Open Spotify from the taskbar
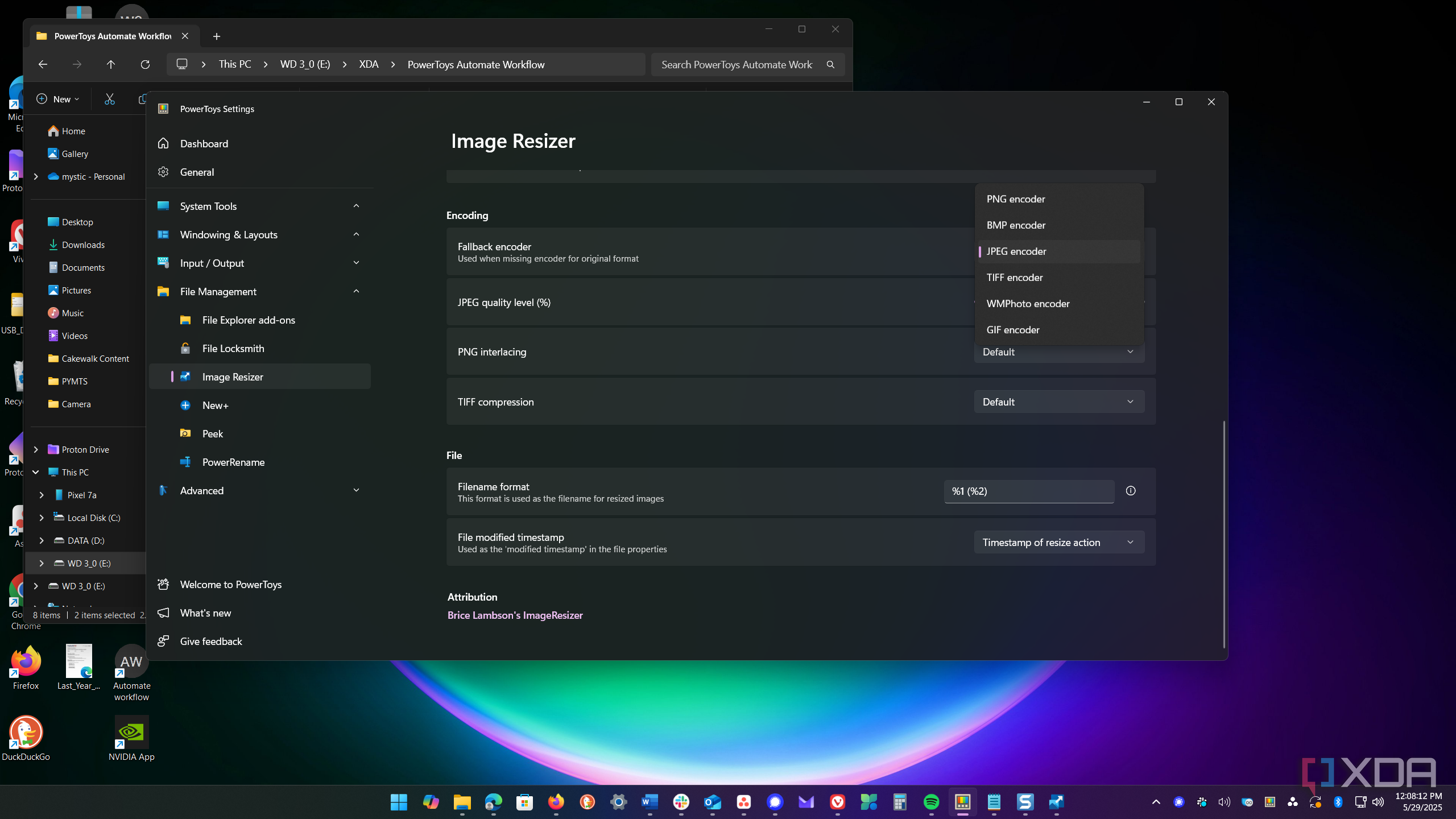The image size is (1456, 819). (x=931, y=802)
